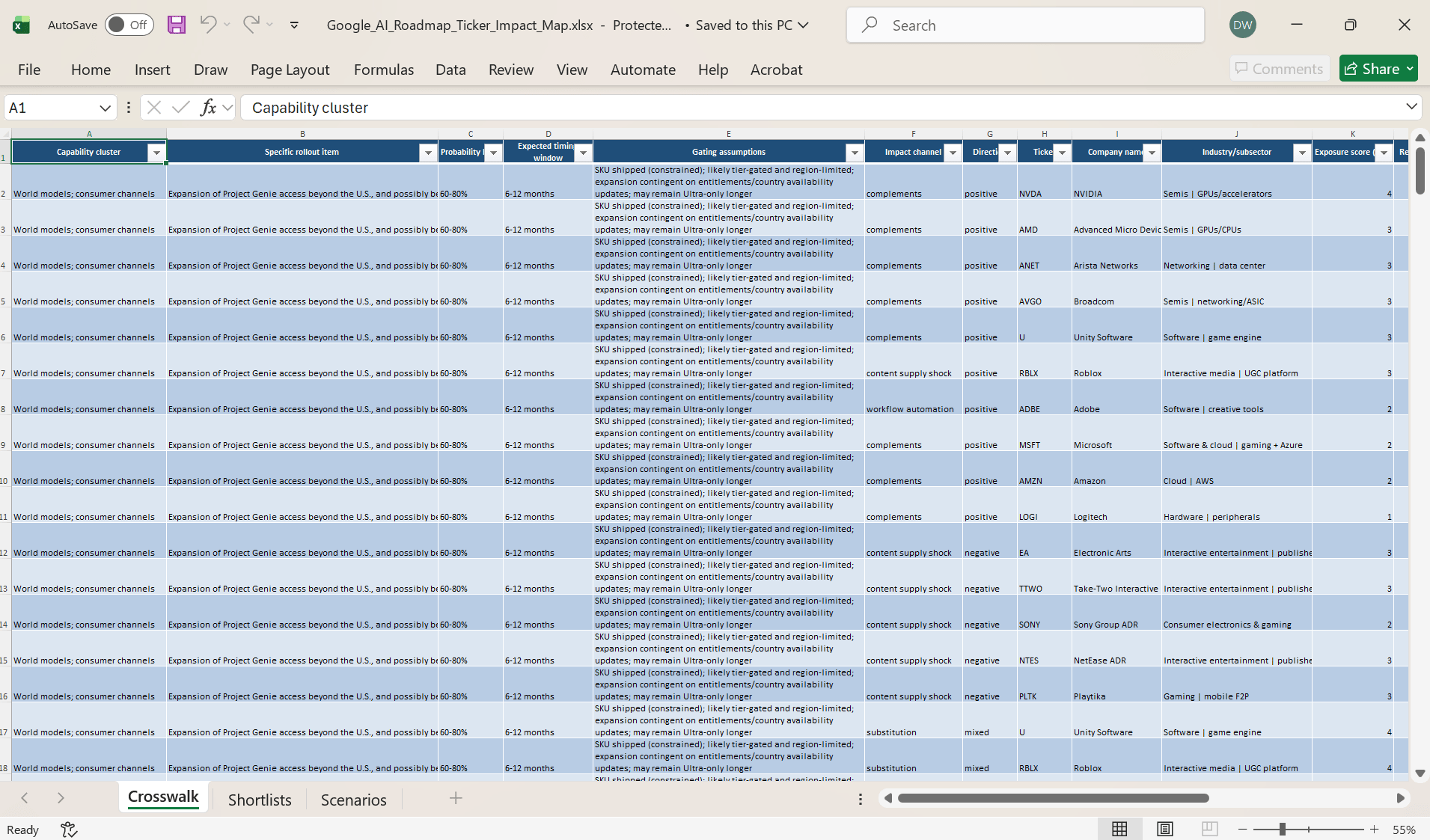Click the DW account avatar

[x=1243, y=25]
